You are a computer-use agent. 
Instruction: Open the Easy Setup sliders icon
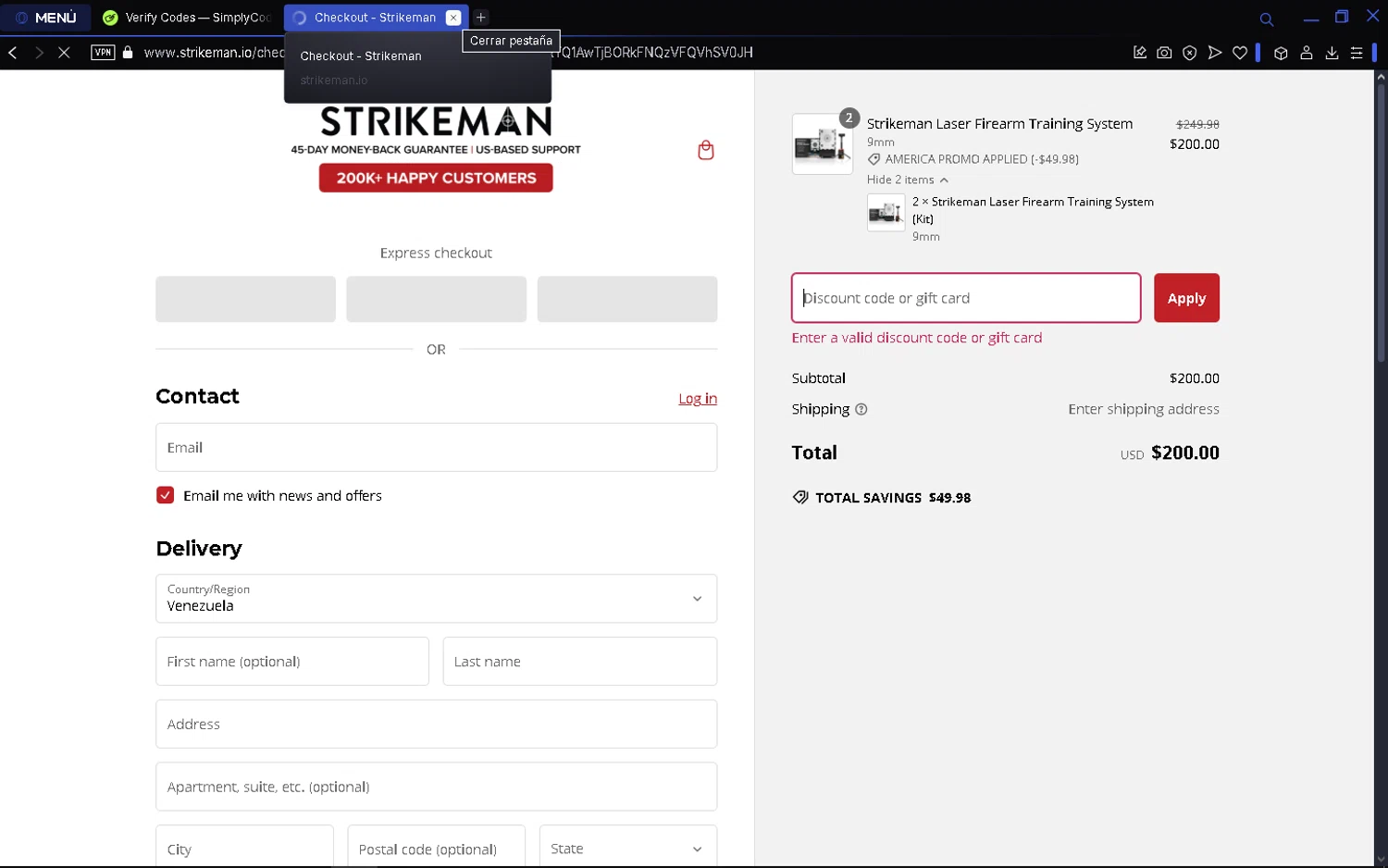coord(1357,53)
